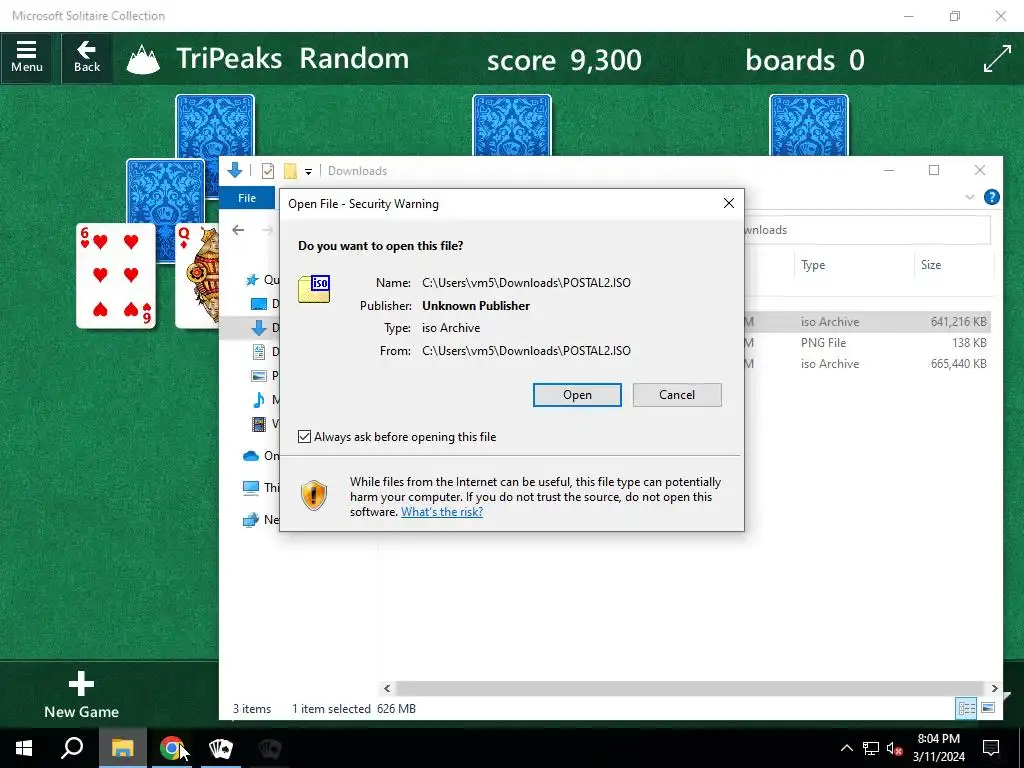Select Videos film icon in navigation pane
This screenshot has height=768, width=1024.
[259, 424]
